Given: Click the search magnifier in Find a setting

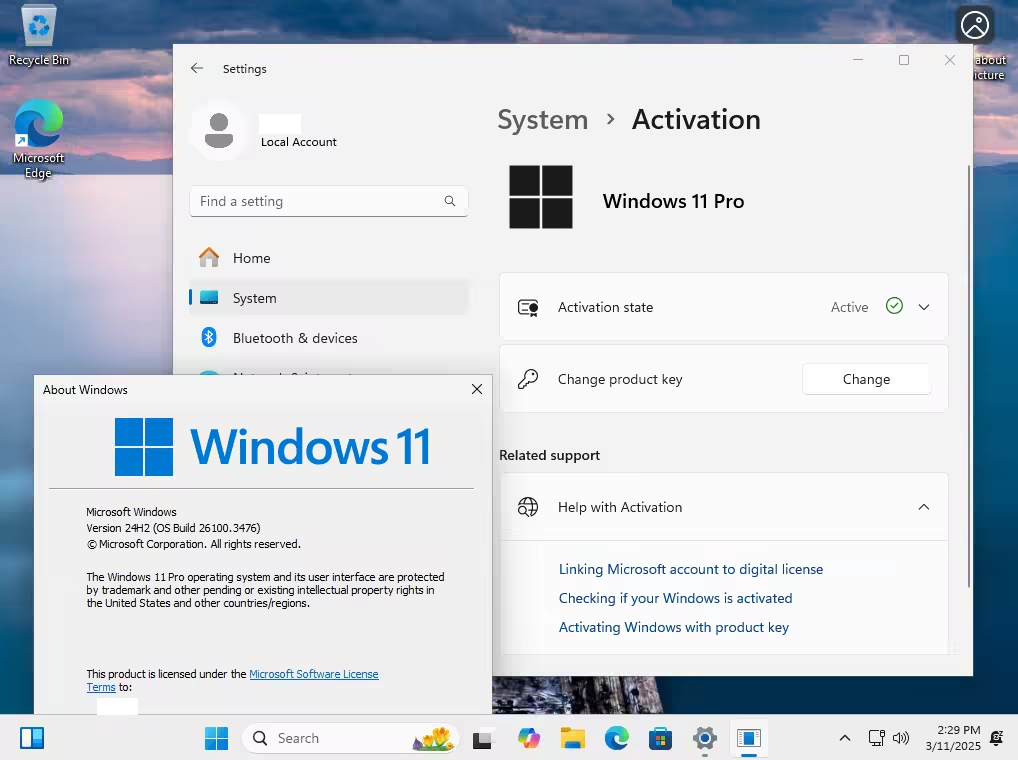Looking at the screenshot, I should [x=450, y=201].
